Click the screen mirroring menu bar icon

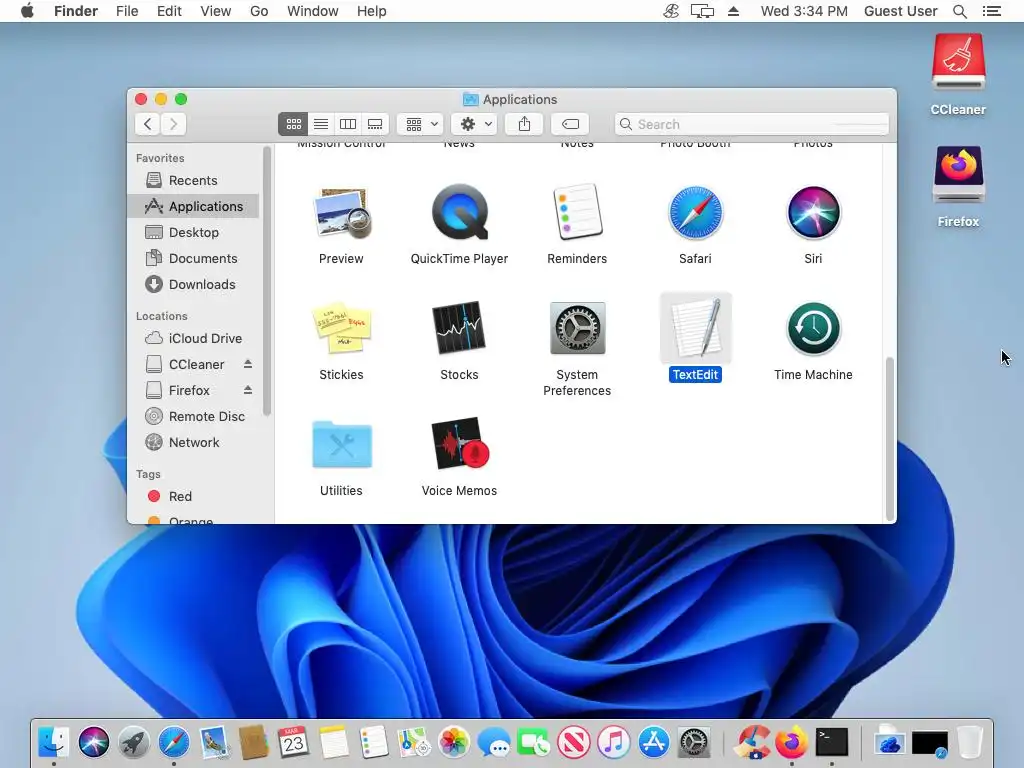702,11
